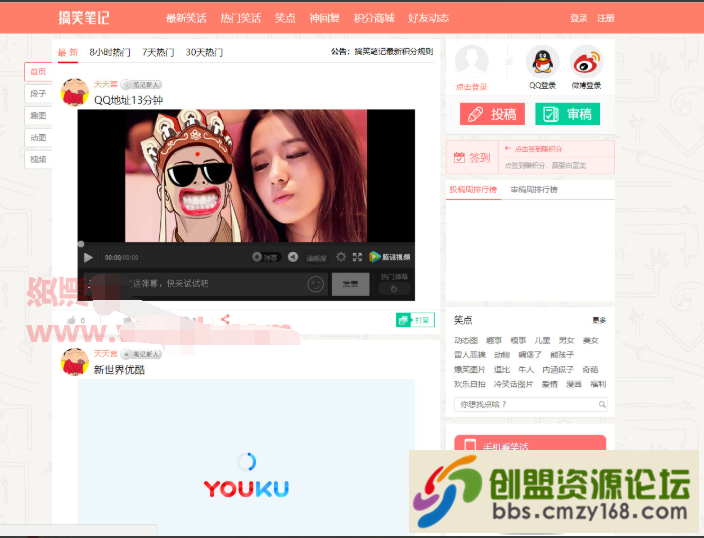Open the 搞笑笔记最新积分规则 announcement
Image resolution: width=704 pixels, height=538 pixels.
tap(394, 52)
